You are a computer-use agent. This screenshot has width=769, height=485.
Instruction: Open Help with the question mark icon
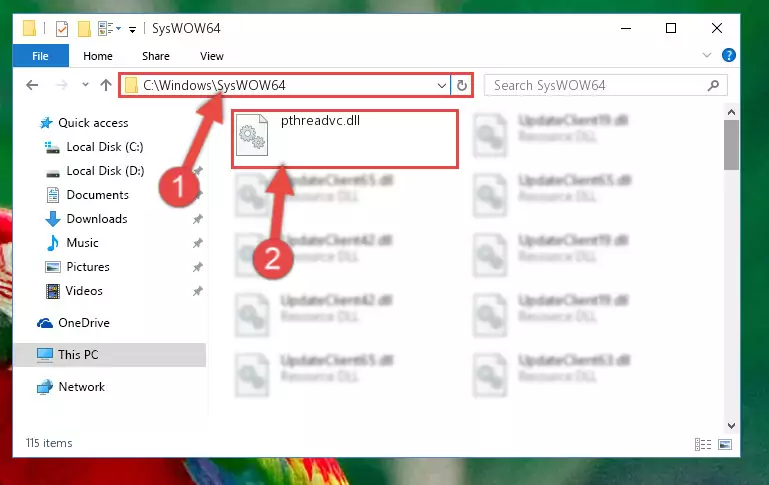[728, 55]
